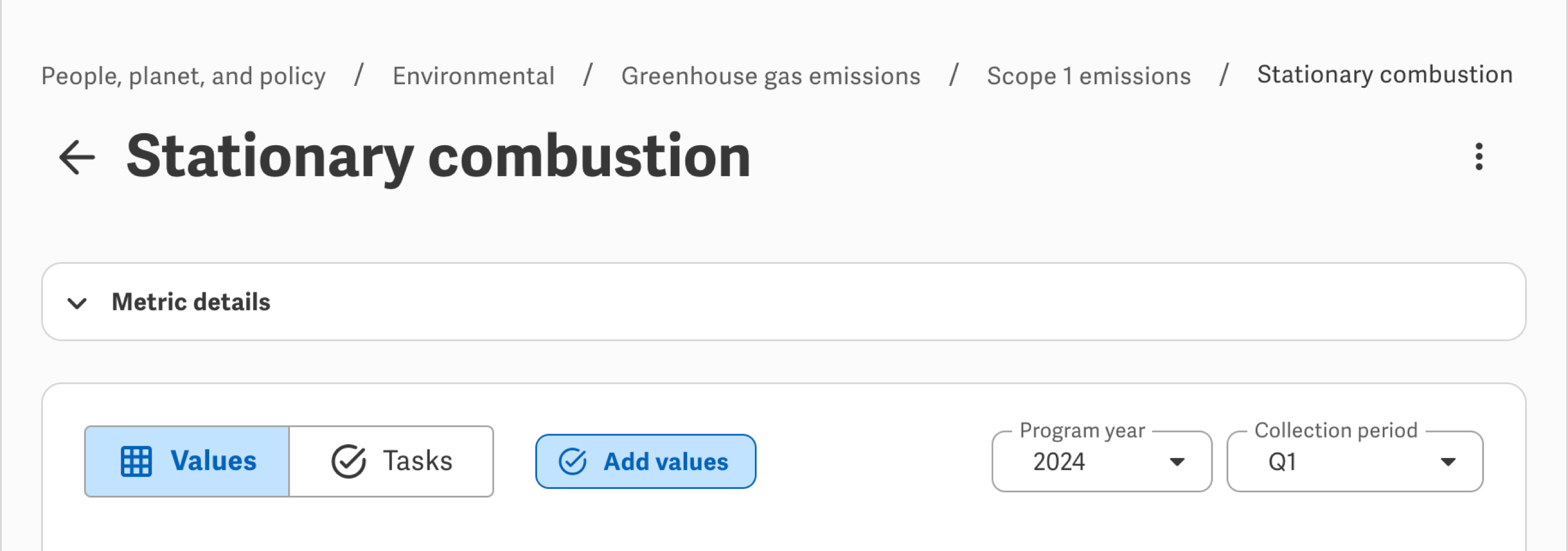Open the three-dot more options menu
Image resolution: width=1568 pixels, height=551 pixels.
pyautogui.click(x=1479, y=157)
